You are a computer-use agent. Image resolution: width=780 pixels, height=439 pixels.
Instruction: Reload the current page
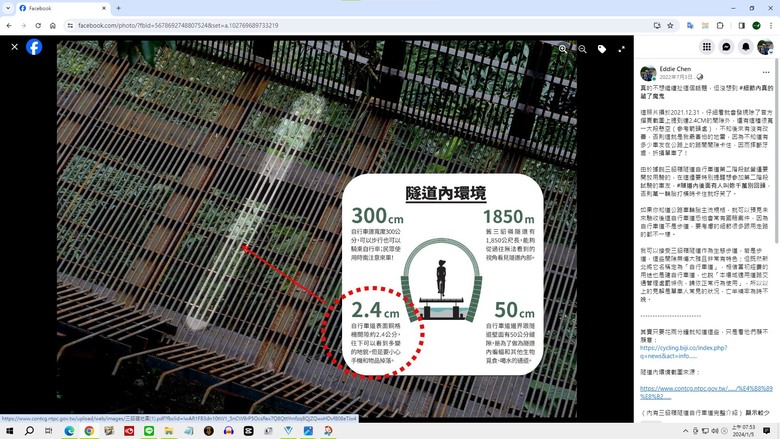(x=38, y=25)
